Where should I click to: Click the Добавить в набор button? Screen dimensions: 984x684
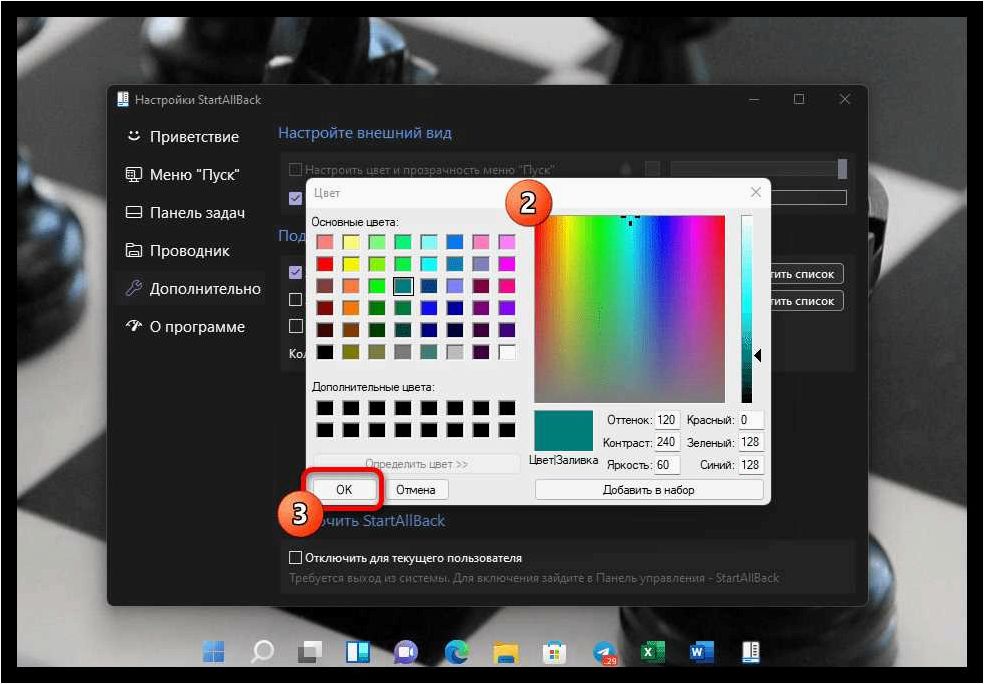pyautogui.click(x=649, y=489)
